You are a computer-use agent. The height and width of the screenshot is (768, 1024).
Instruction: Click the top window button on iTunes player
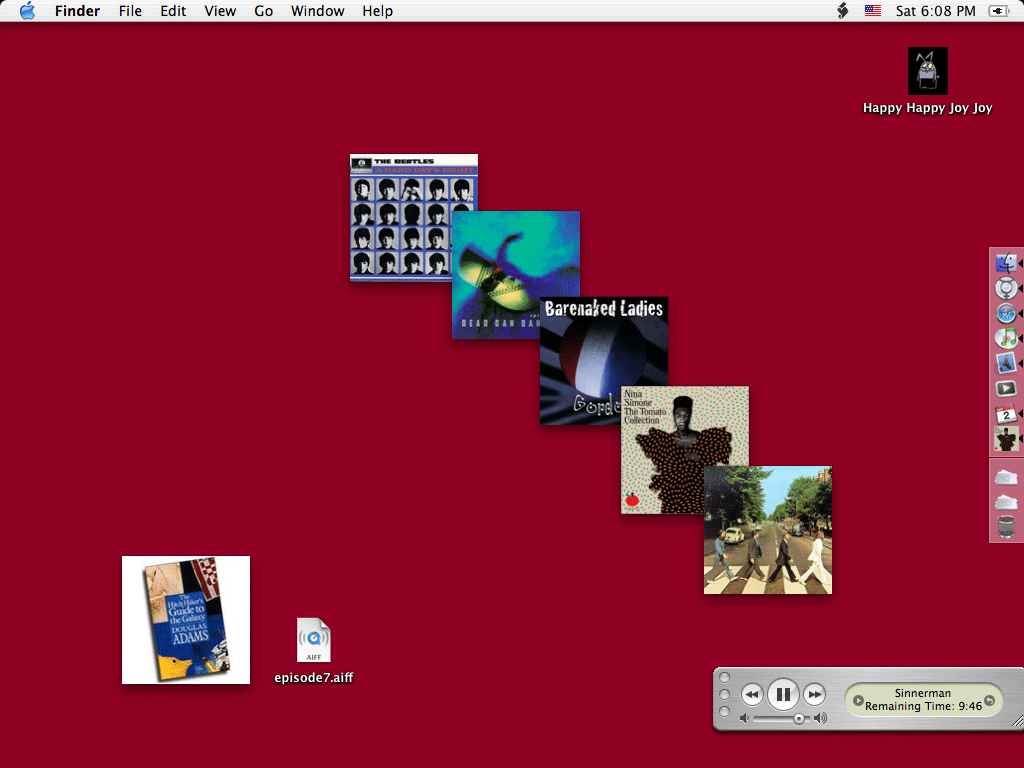[x=724, y=677]
